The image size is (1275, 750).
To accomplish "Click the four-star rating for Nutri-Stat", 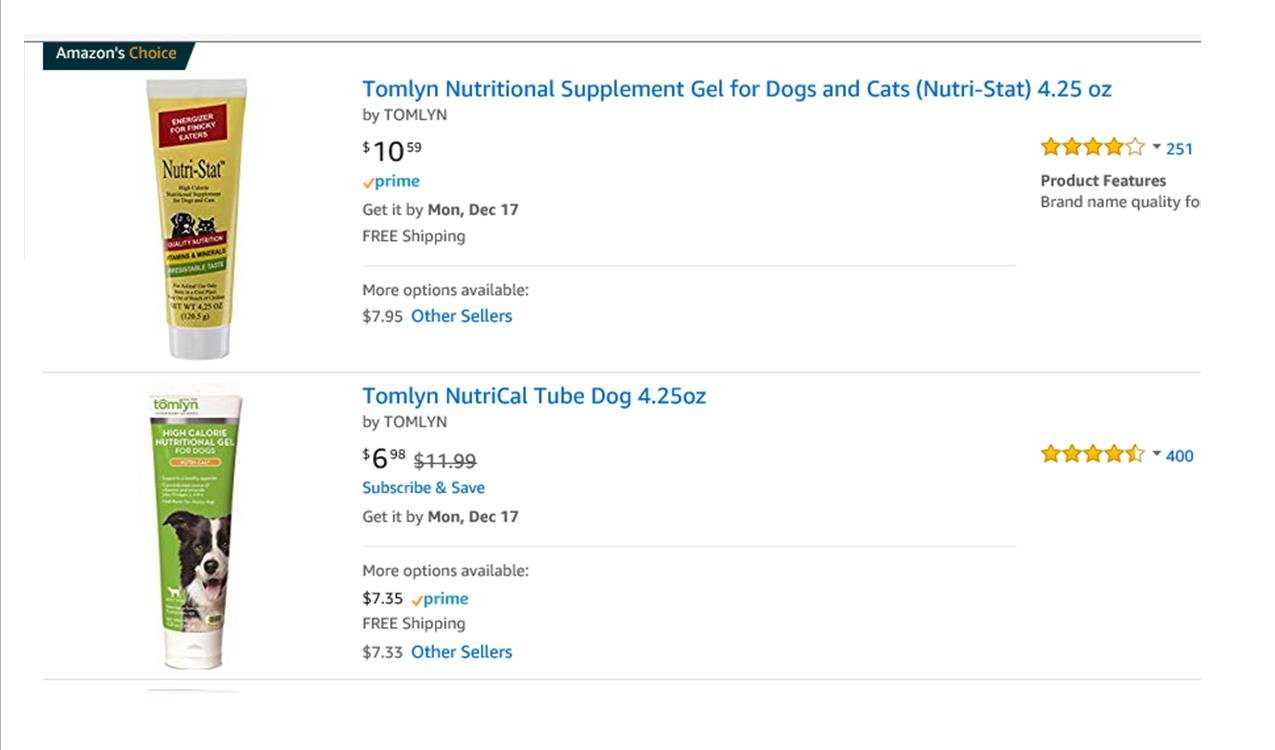I will (x=1092, y=148).
